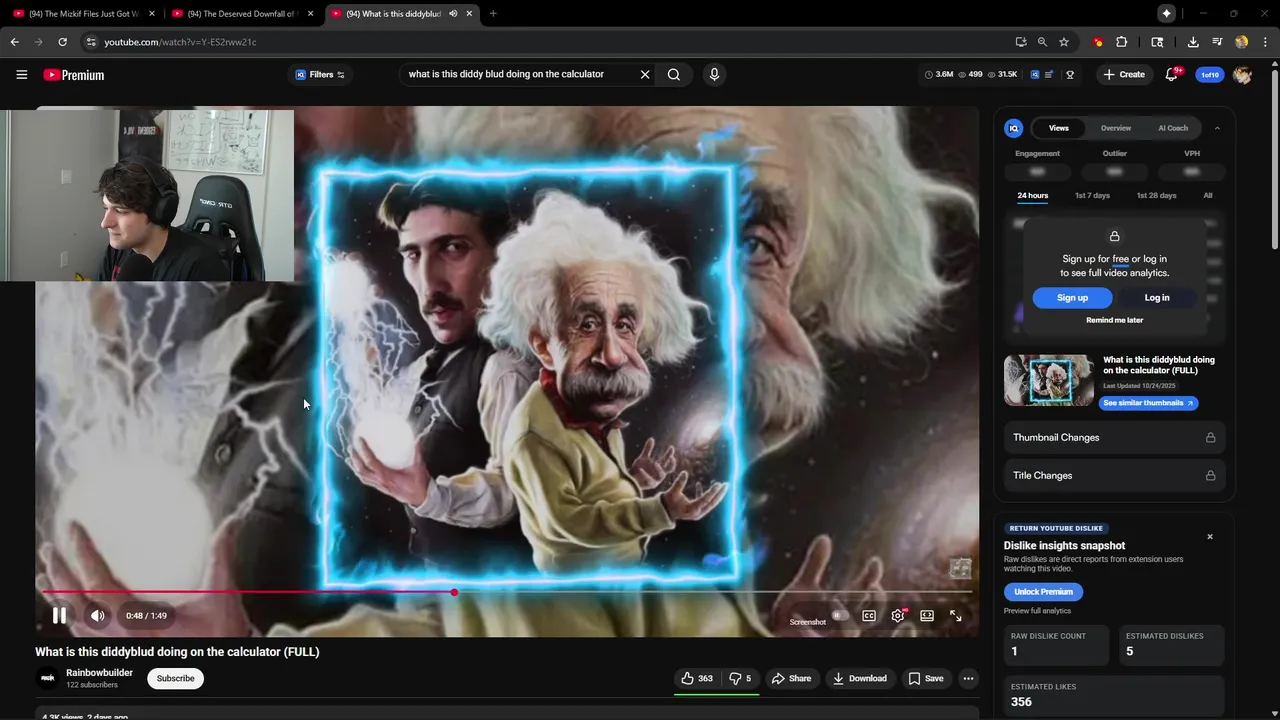Open the YouTube hamburger guide menu
1280x720 pixels.
tap(22, 74)
